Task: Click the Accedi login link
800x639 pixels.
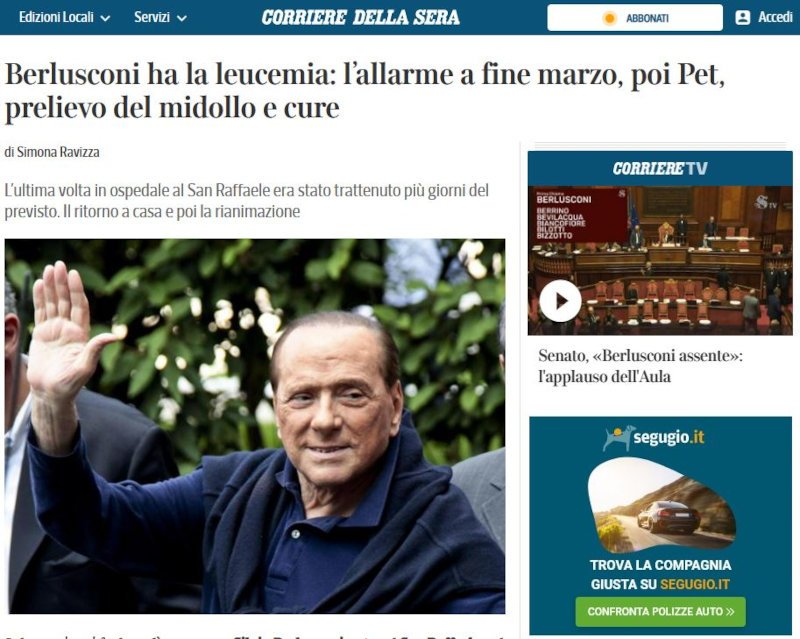Action: tap(774, 17)
